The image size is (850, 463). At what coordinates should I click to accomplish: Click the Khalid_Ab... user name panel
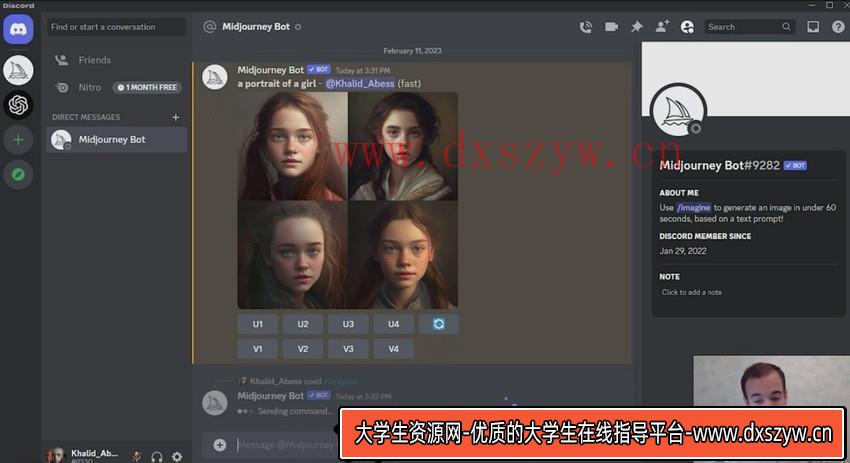(x=94, y=454)
